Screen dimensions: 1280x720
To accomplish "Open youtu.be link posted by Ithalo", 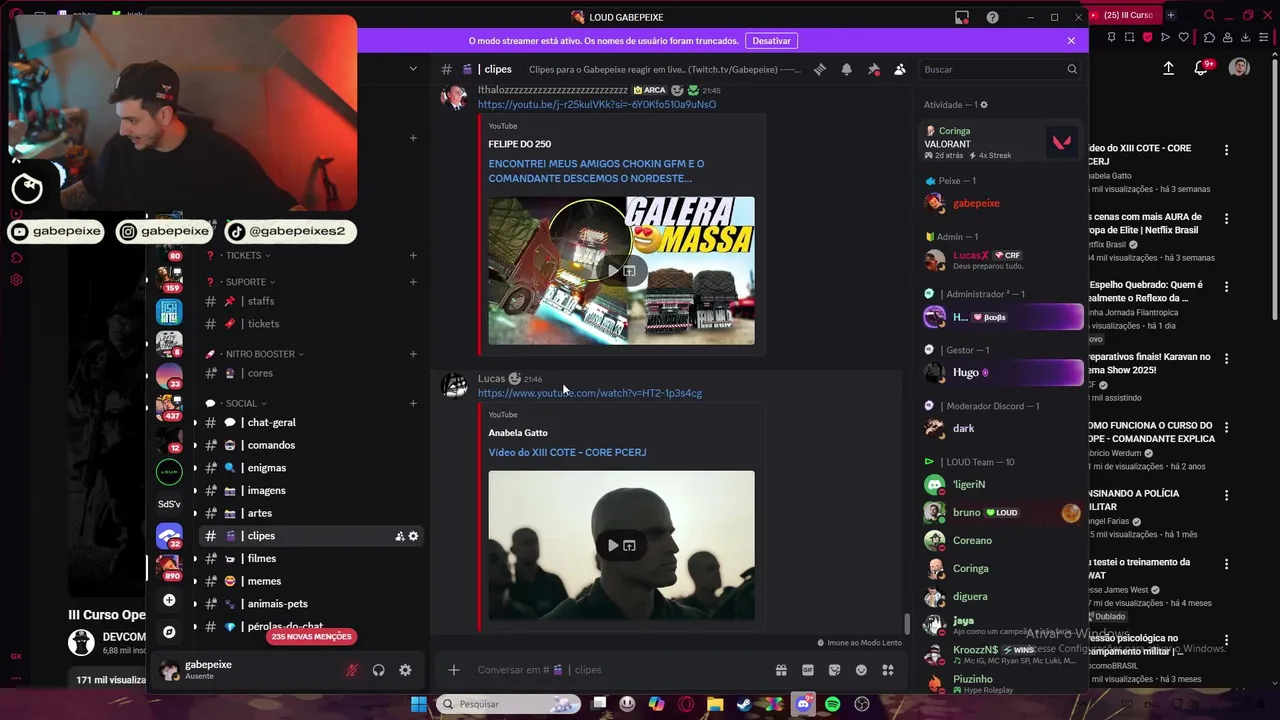I will pyautogui.click(x=596, y=104).
